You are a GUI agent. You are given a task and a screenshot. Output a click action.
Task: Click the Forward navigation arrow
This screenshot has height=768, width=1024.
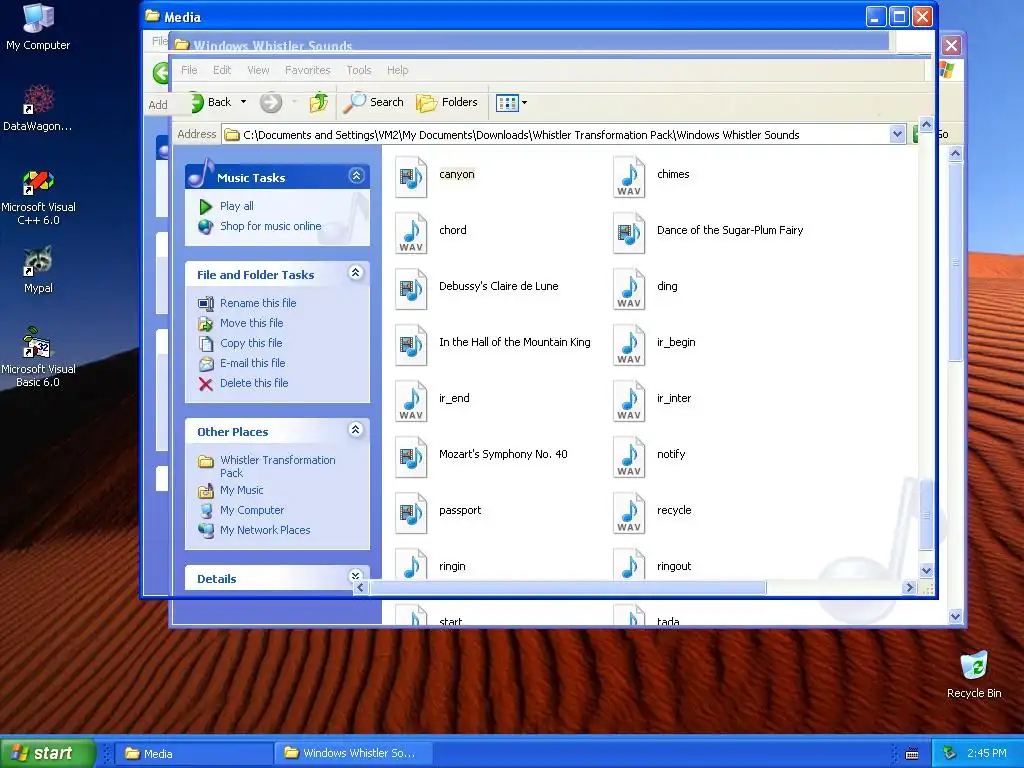tap(271, 103)
